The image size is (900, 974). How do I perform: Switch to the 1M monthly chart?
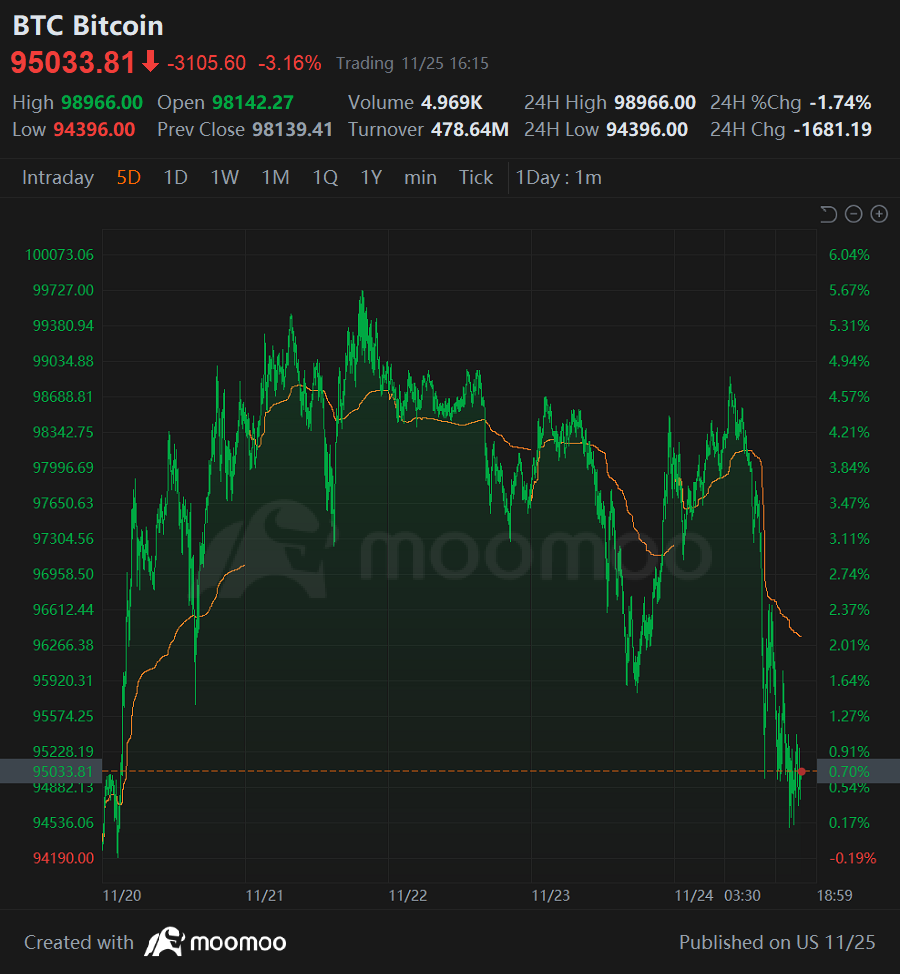point(276,177)
